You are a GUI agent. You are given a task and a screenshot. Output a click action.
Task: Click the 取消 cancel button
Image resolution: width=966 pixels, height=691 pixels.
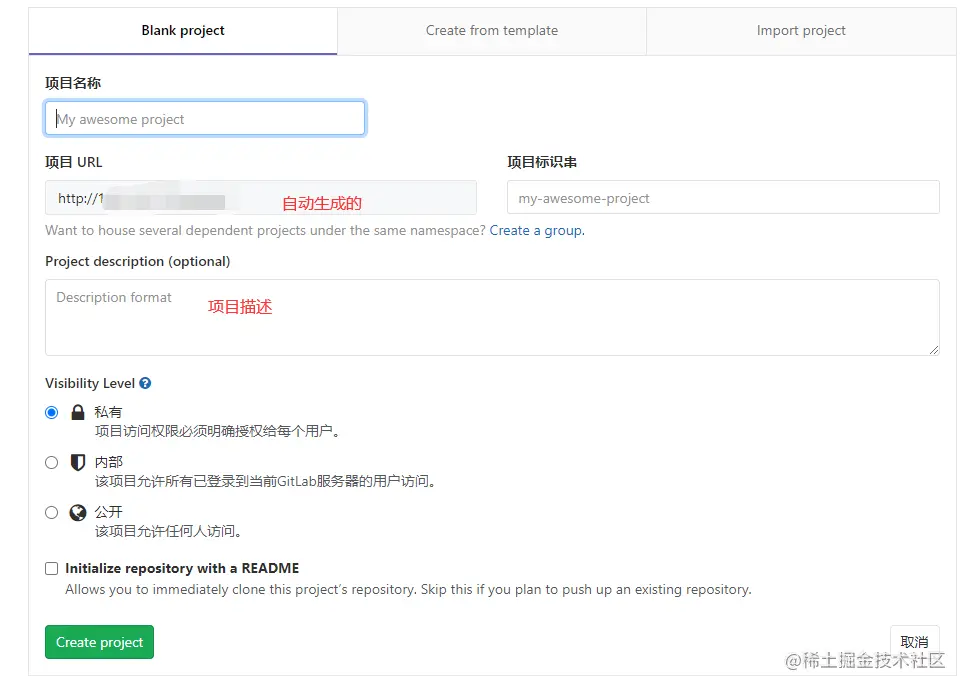[914, 642]
